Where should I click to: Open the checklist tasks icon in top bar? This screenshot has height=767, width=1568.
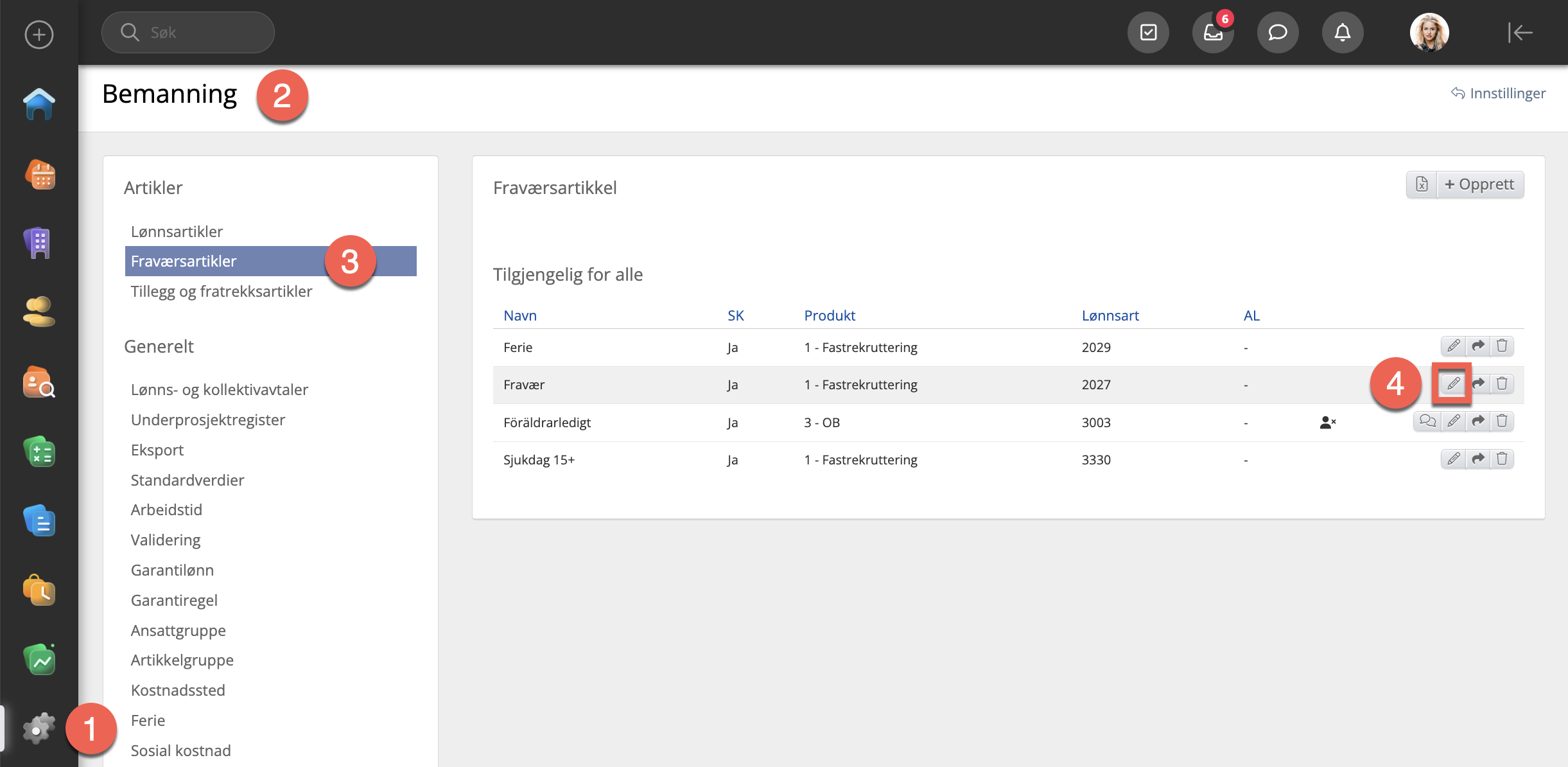(1148, 33)
